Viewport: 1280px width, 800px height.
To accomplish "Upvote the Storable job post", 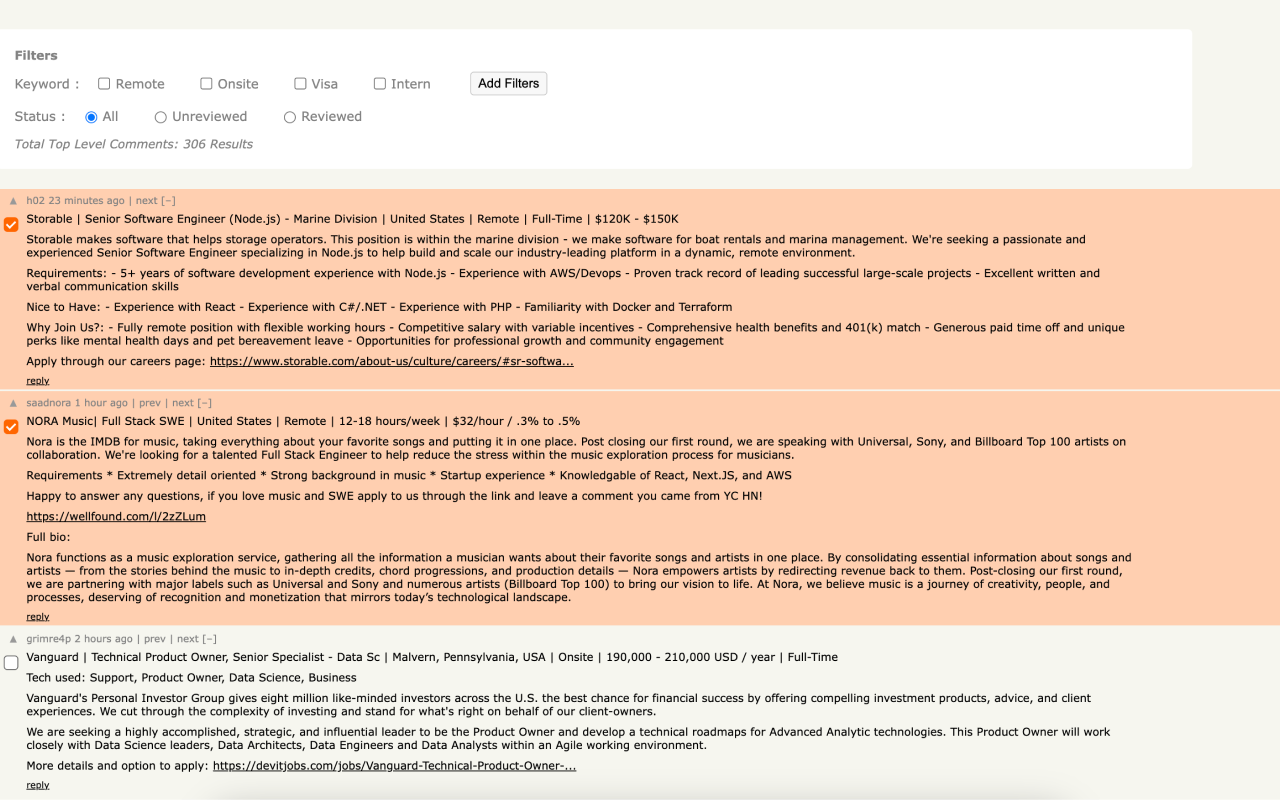I will [13, 201].
